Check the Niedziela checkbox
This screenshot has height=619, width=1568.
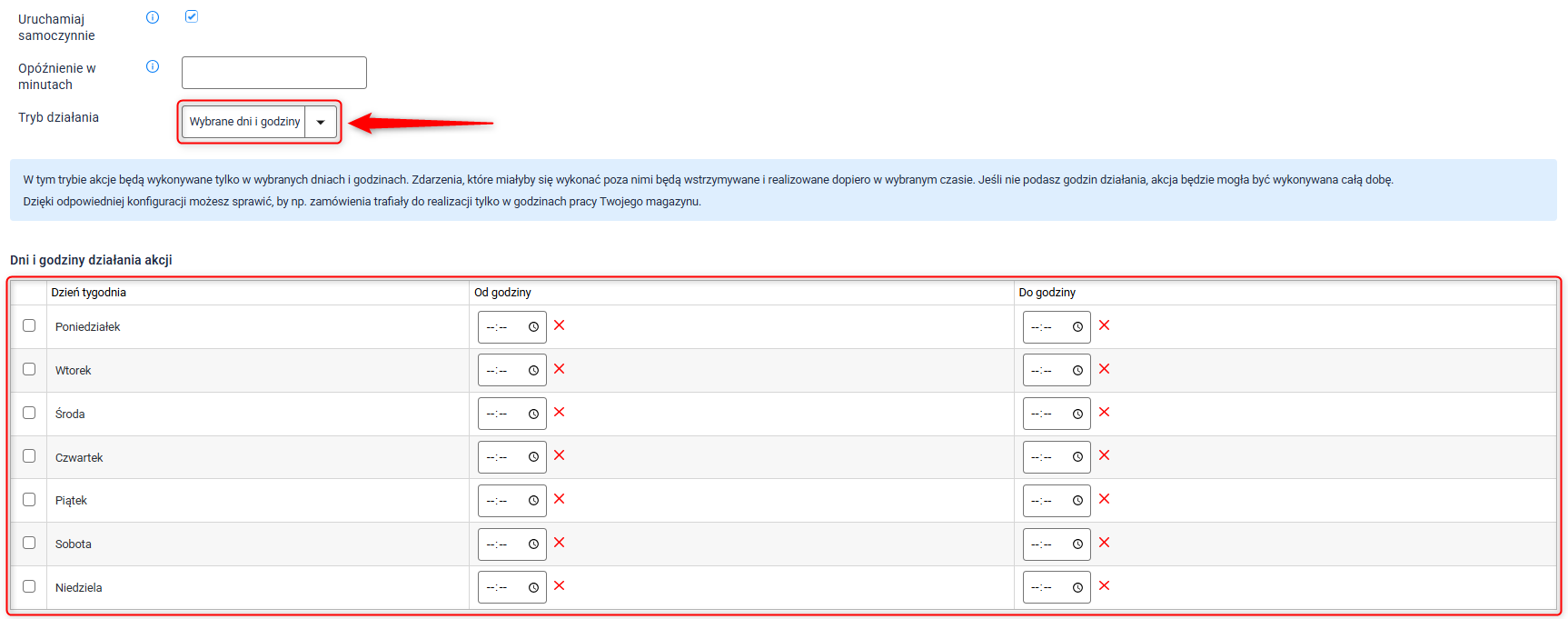[29, 586]
